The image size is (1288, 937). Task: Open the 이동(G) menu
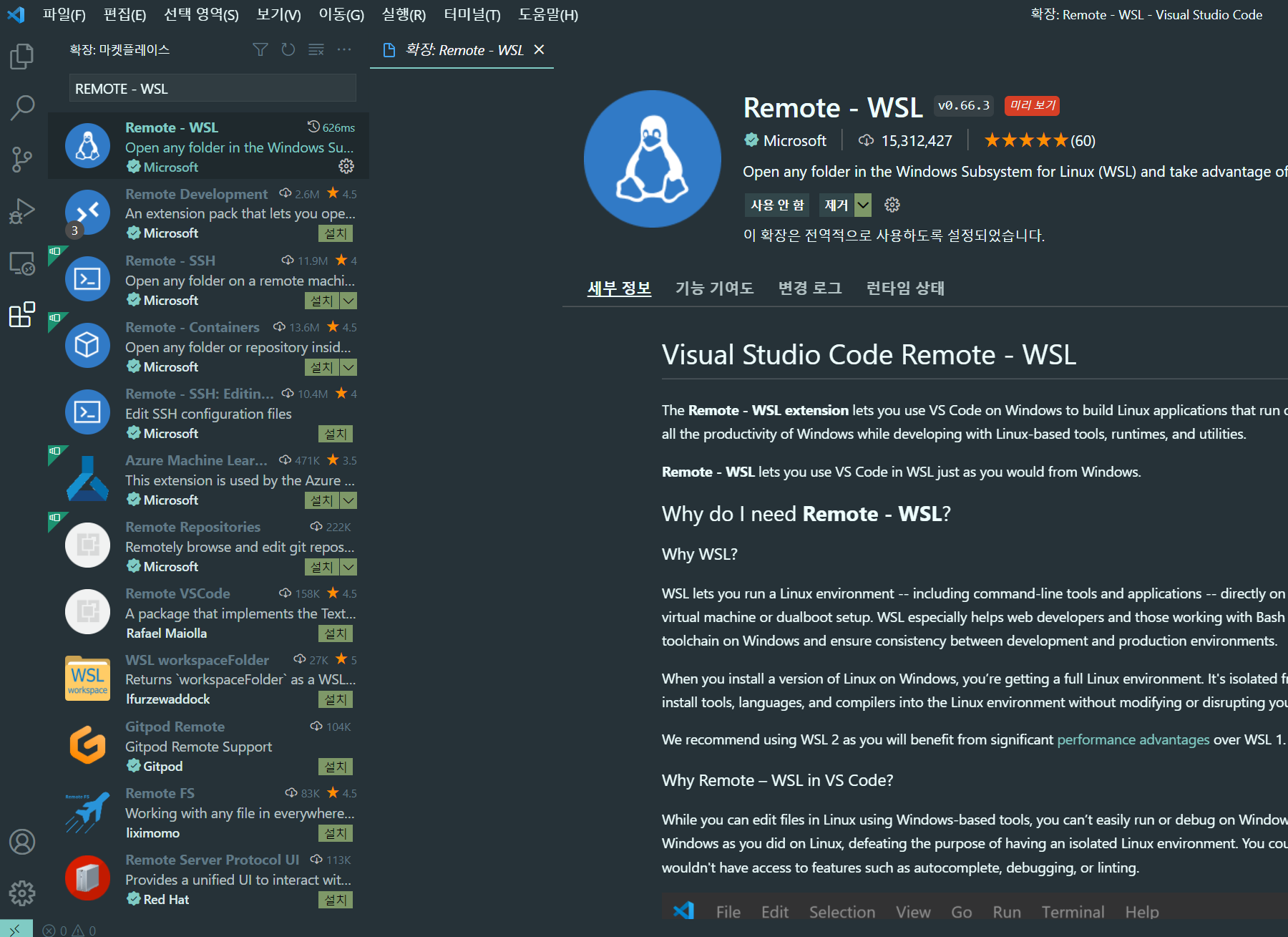coord(341,14)
